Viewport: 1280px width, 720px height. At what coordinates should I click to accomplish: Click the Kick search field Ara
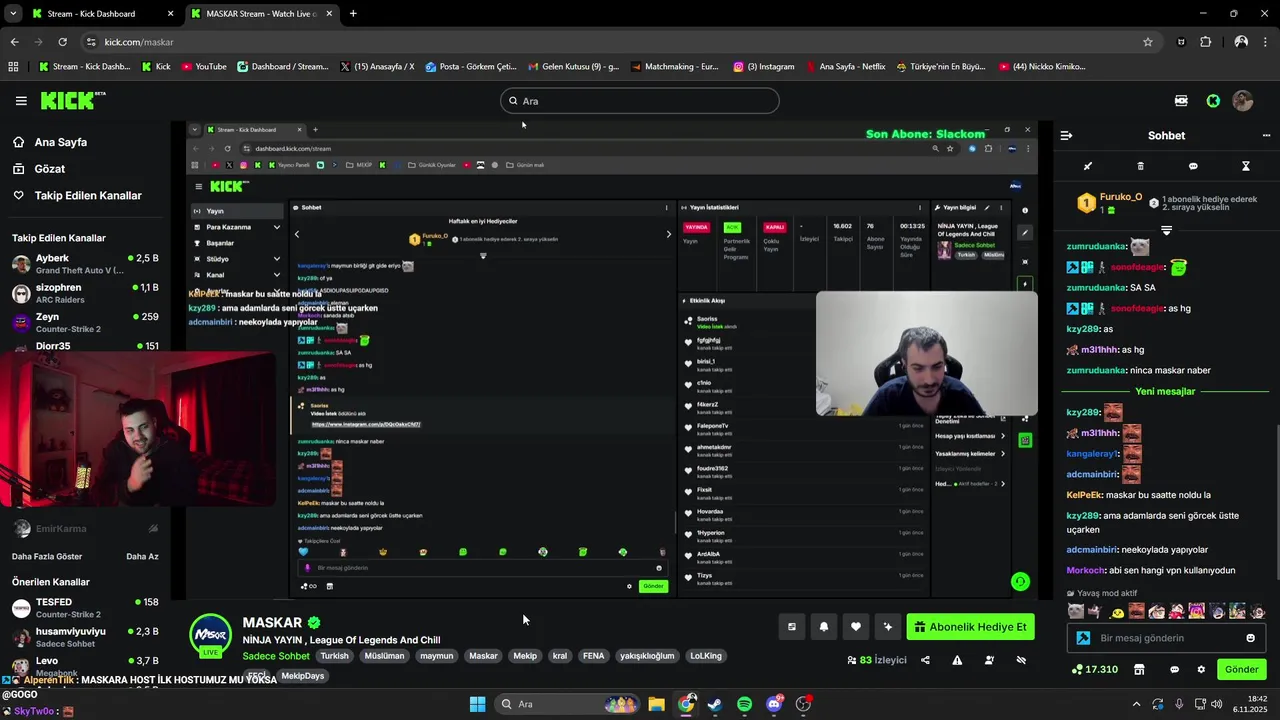(x=640, y=101)
